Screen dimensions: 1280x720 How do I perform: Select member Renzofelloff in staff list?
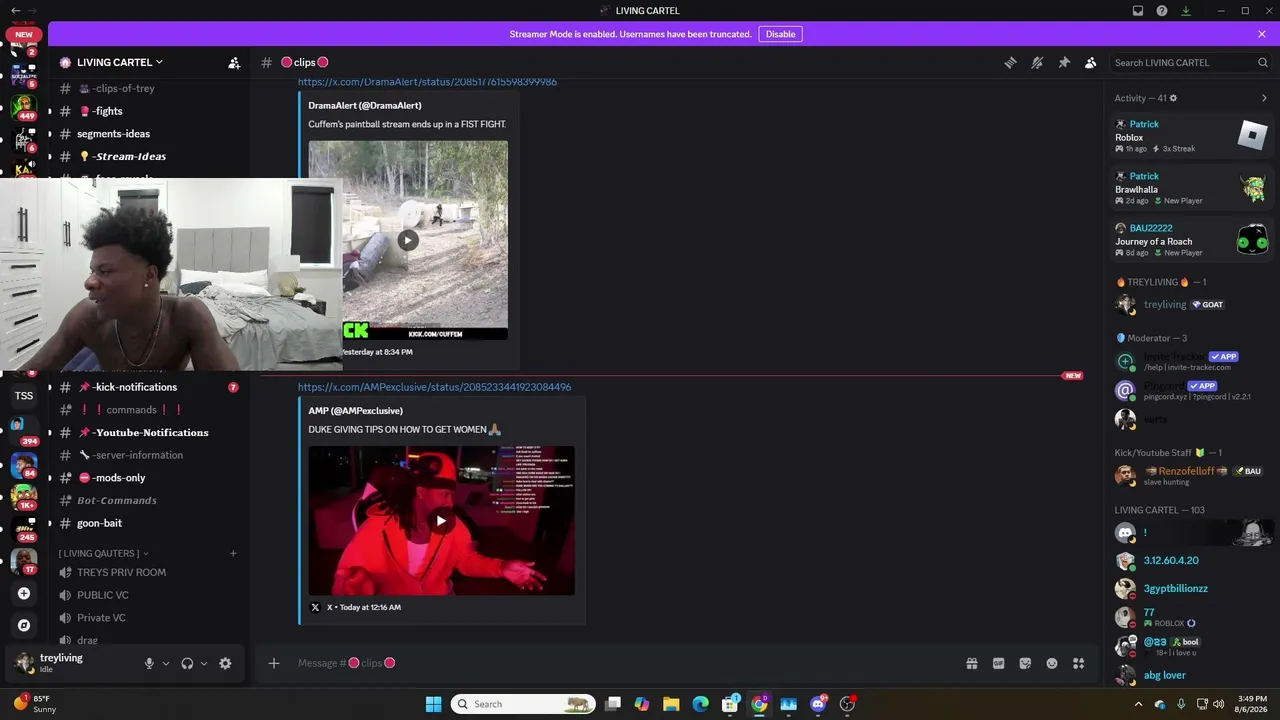tap(1191, 476)
